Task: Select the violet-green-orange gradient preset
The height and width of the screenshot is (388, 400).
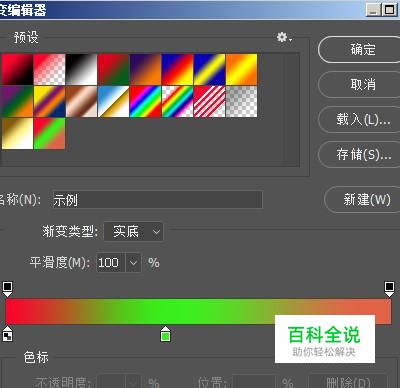Action: click(17, 102)
